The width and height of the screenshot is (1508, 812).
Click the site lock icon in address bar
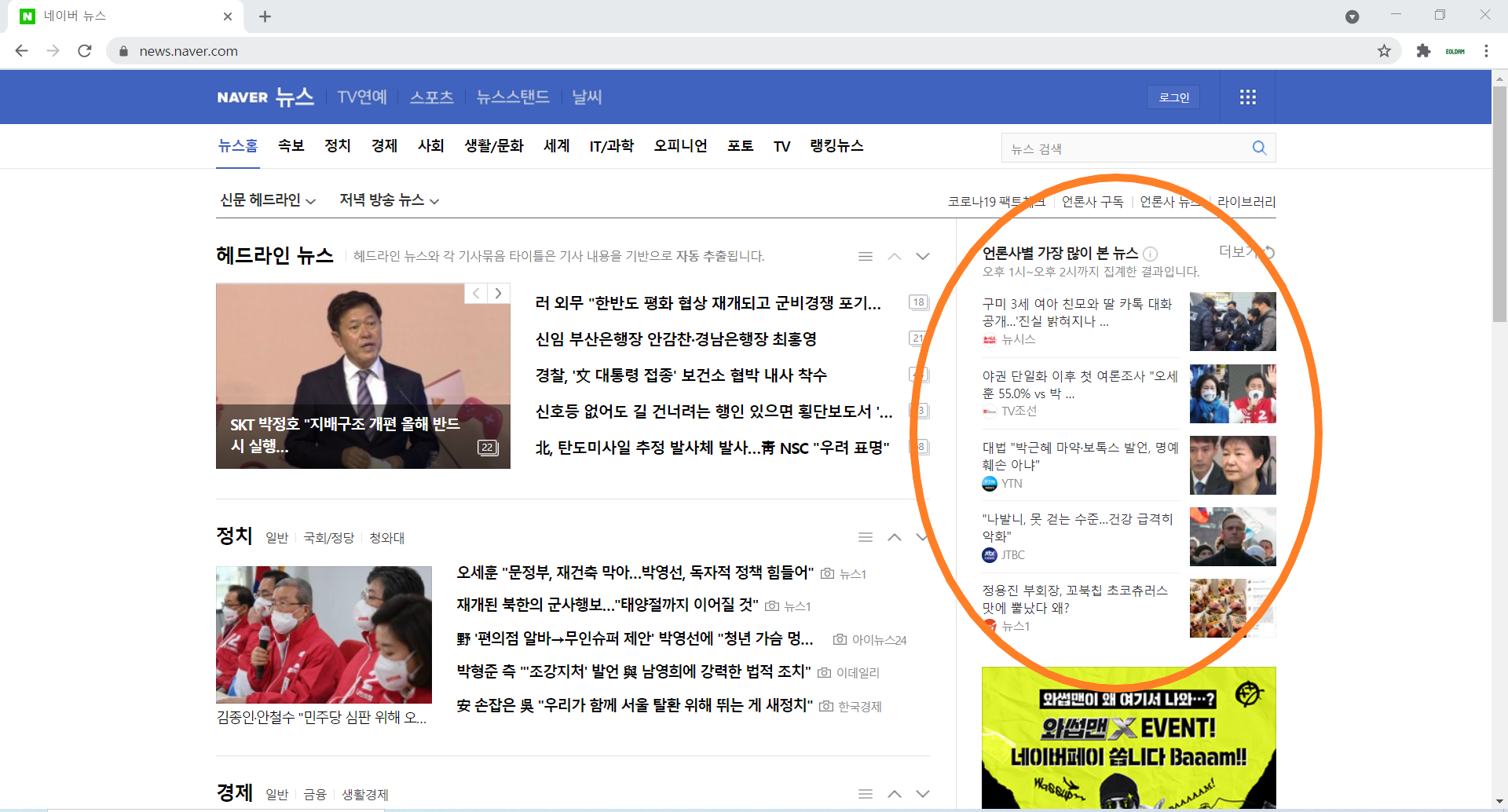coord(123,51)
